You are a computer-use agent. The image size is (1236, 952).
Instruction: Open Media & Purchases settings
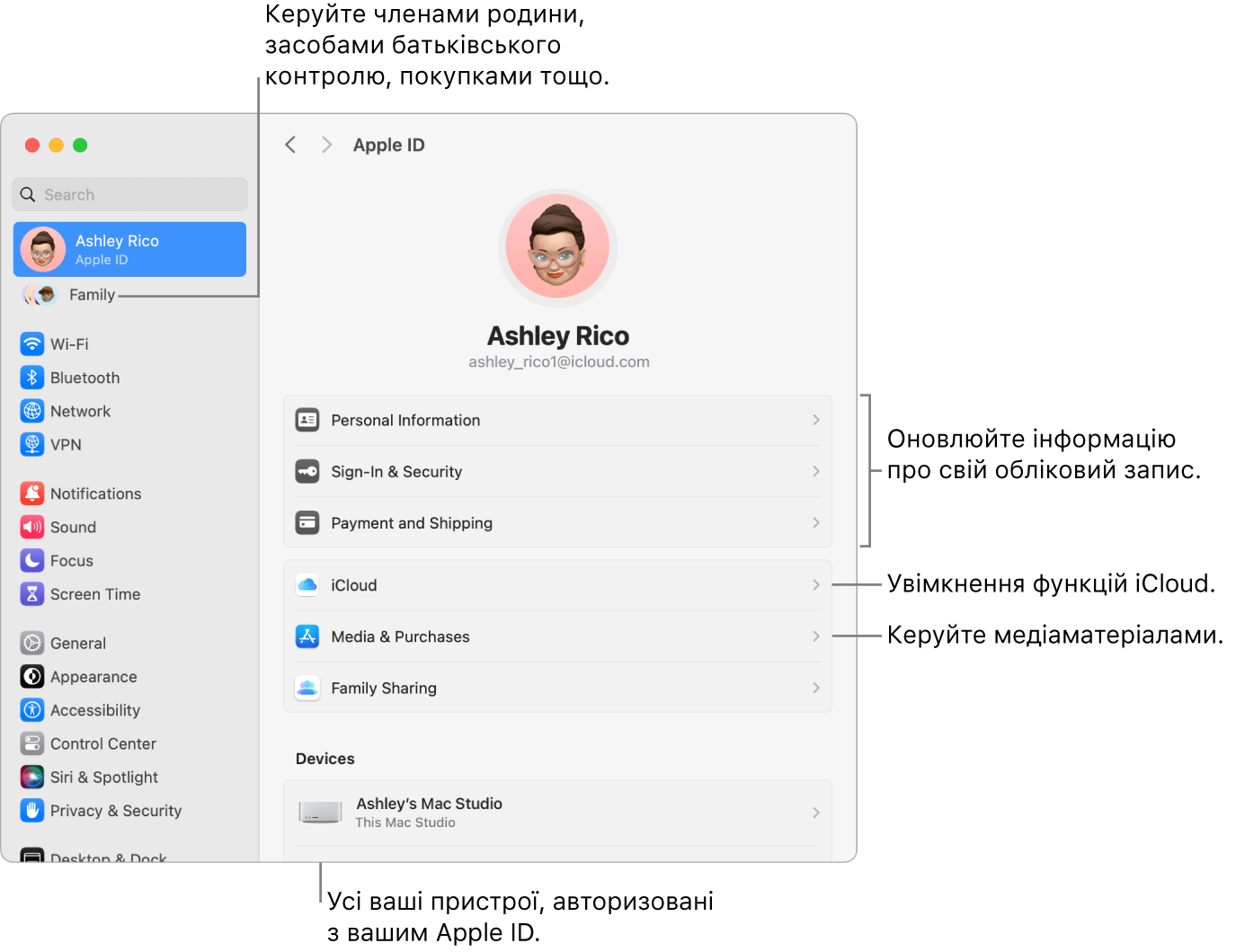pos(557,636)
